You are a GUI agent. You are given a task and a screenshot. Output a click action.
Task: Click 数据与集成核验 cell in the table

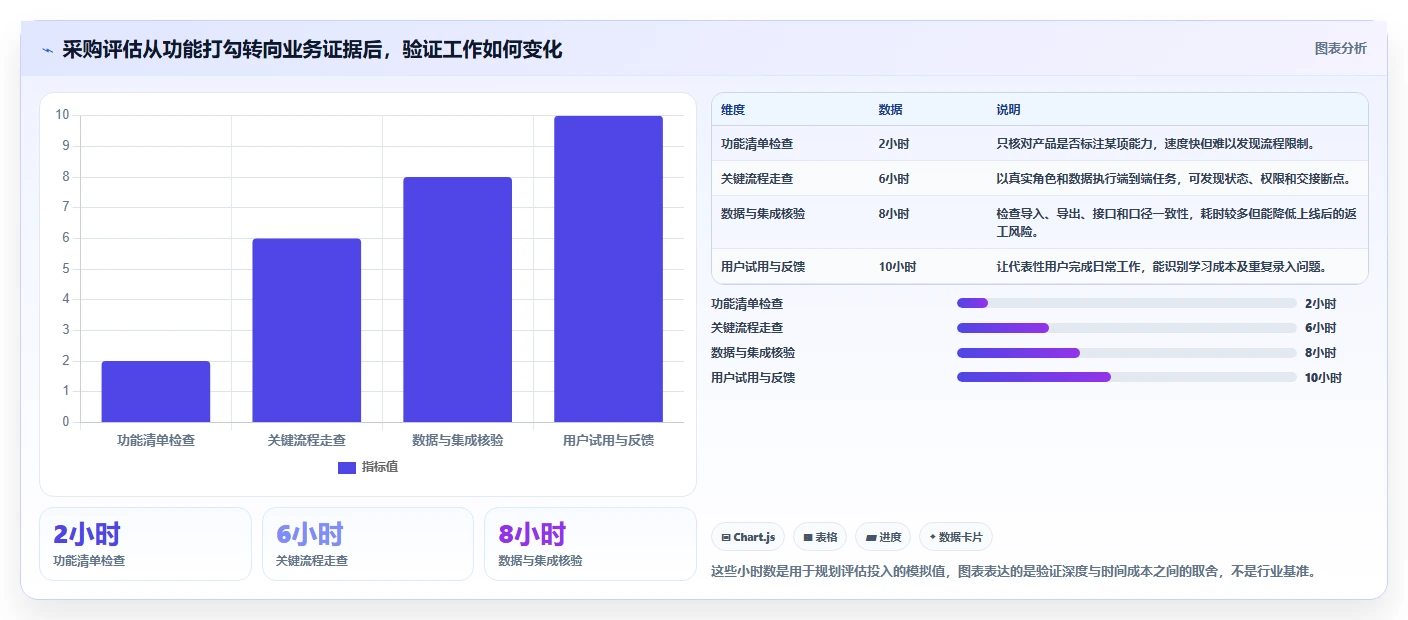pyautogui.click(x=763, y=214)
